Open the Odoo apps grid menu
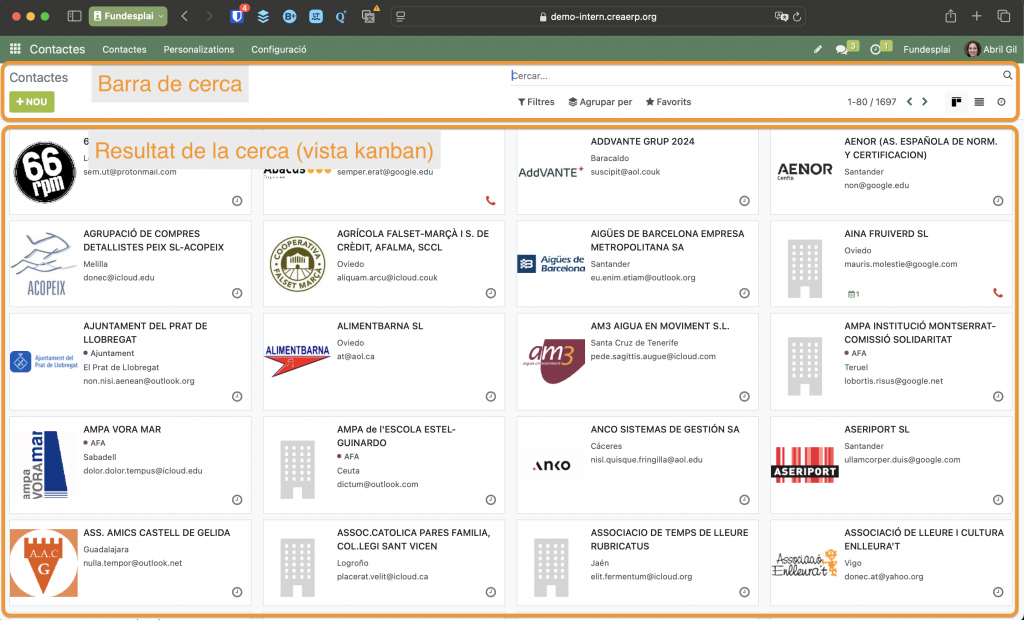This screenshot has width=1024, height=620. click(x=15, y=49)
